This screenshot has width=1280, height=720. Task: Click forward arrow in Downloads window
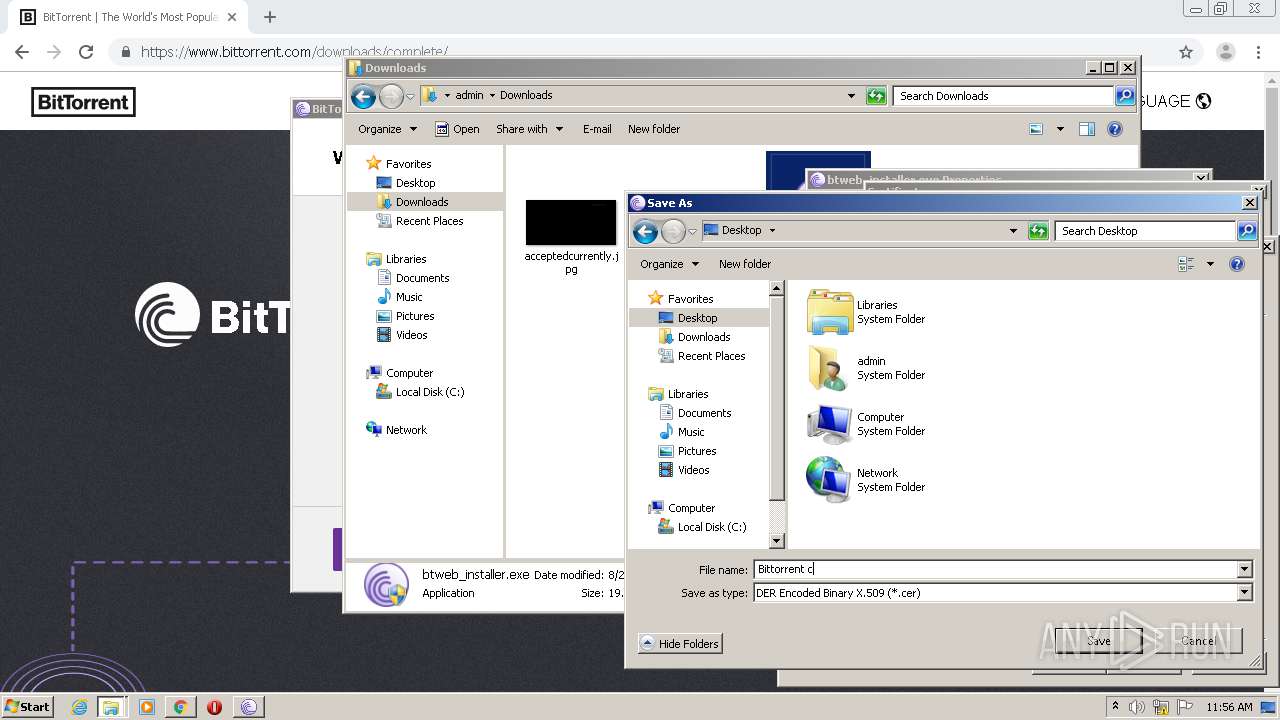(391, 96)
